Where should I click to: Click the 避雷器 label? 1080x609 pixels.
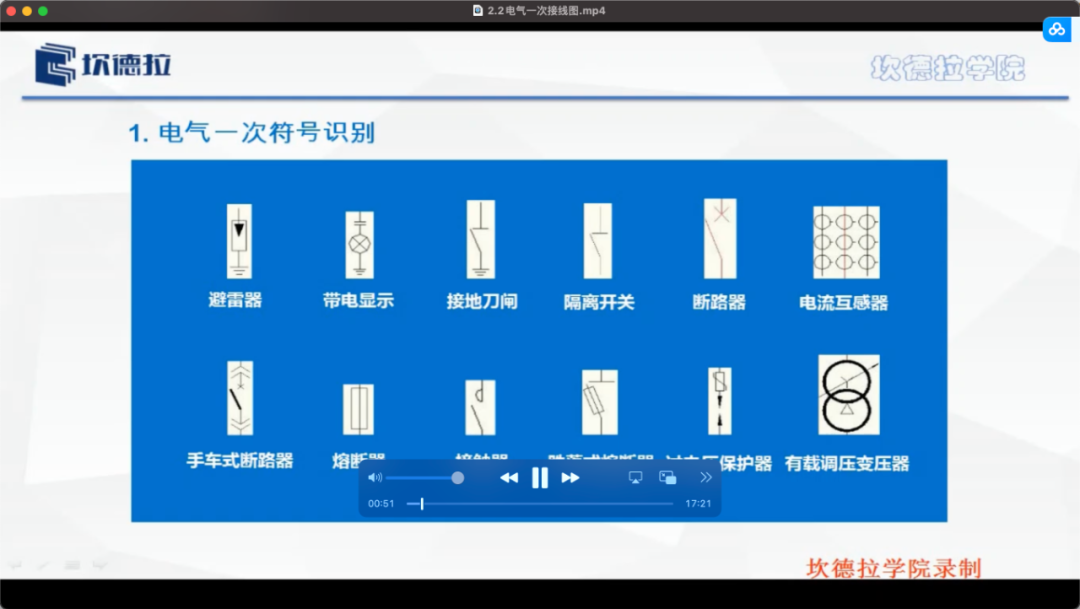pyautogui.click(x=235, y=300)
